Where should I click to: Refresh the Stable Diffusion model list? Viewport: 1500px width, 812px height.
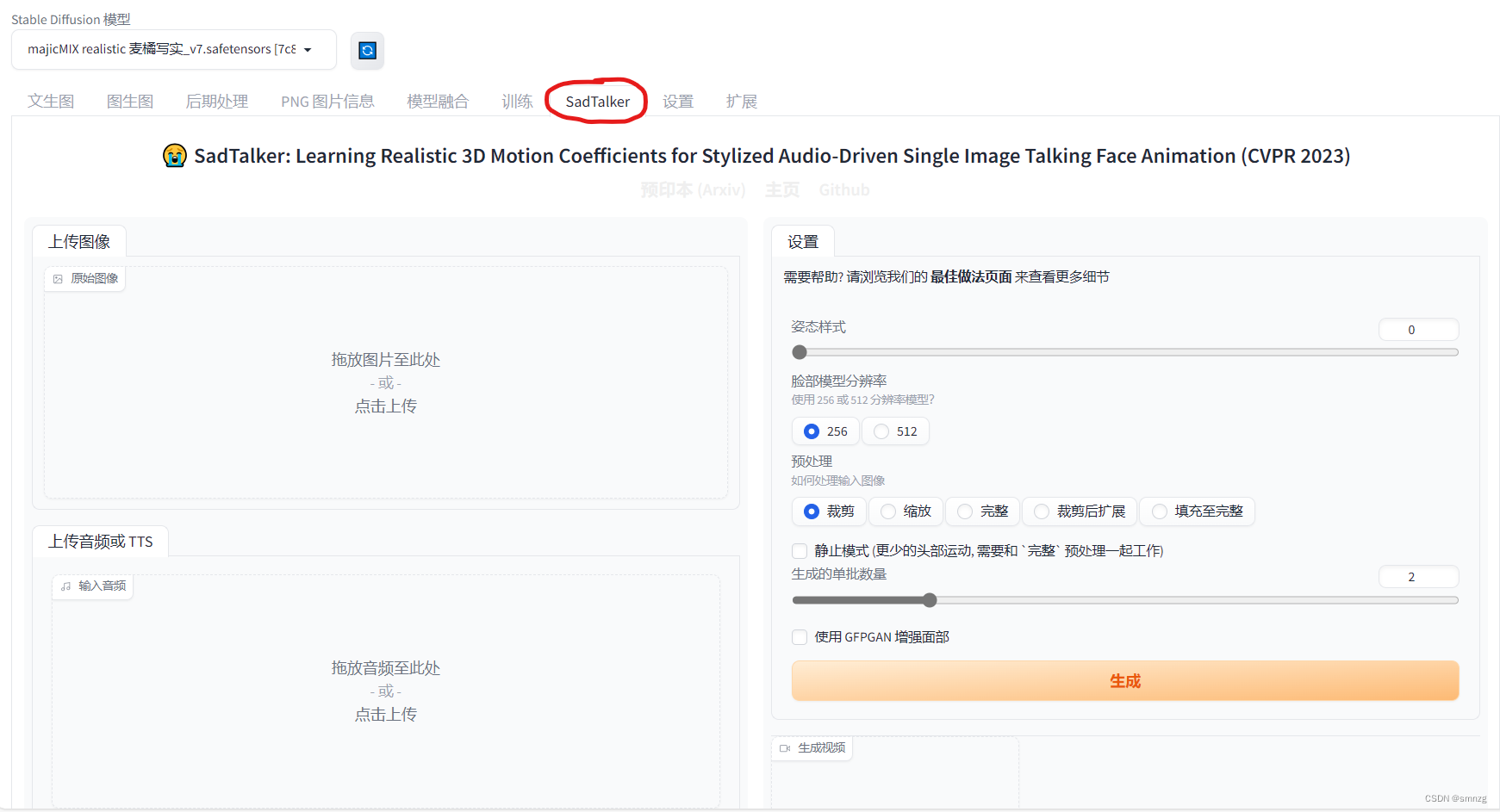tap(367, 51)
